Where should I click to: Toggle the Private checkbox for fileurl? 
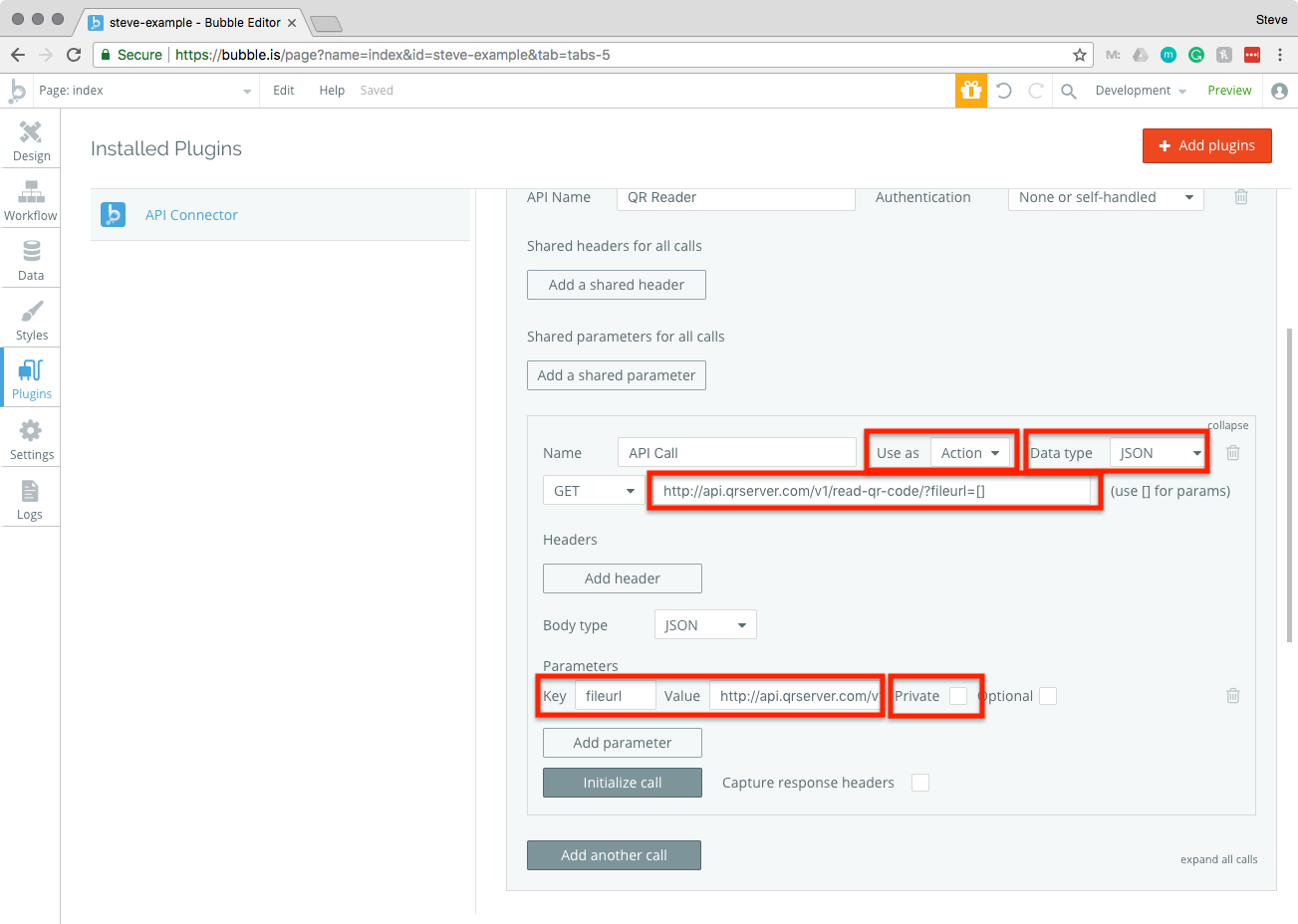click(958, 696)
